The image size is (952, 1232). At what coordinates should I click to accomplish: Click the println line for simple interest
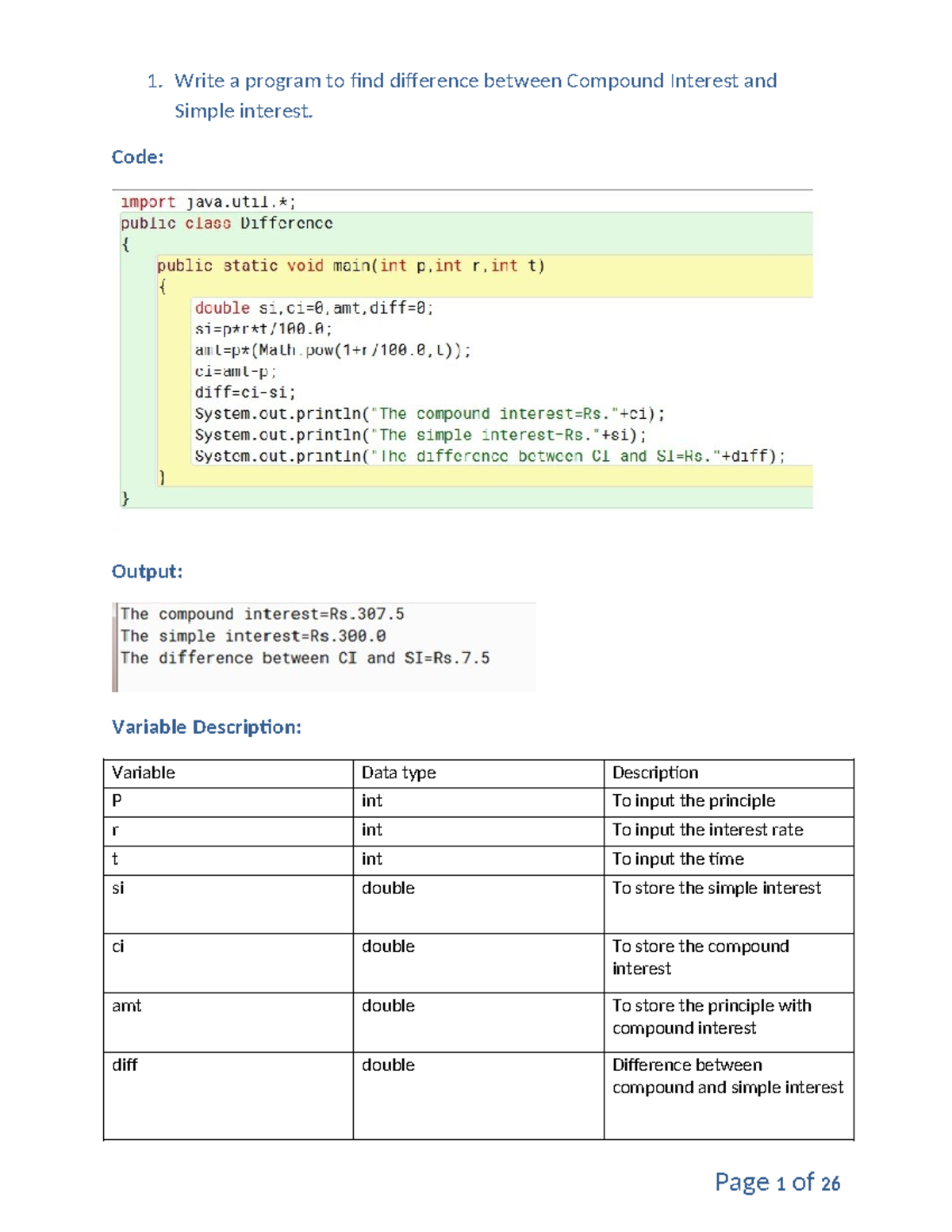point(420,435)
